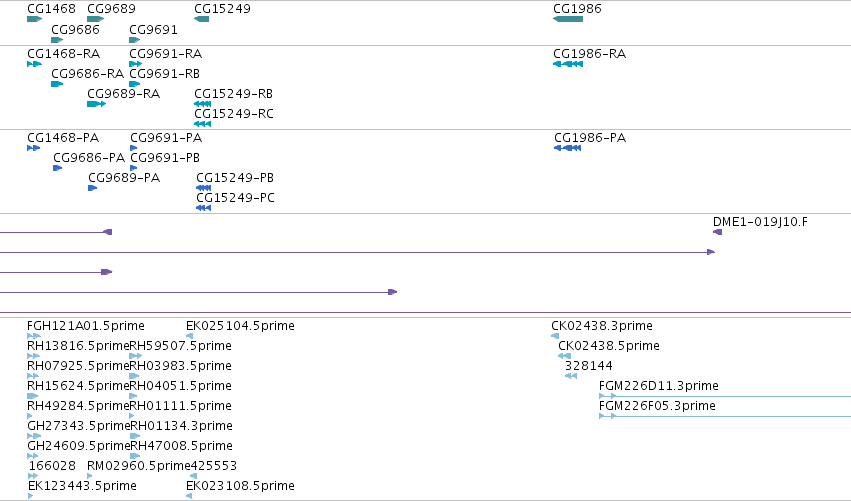Image resolution: width=851 pixels, height=501 pixels.
Task: Click the CG1468 gene glyph
Action: click(x=34, y=19)
